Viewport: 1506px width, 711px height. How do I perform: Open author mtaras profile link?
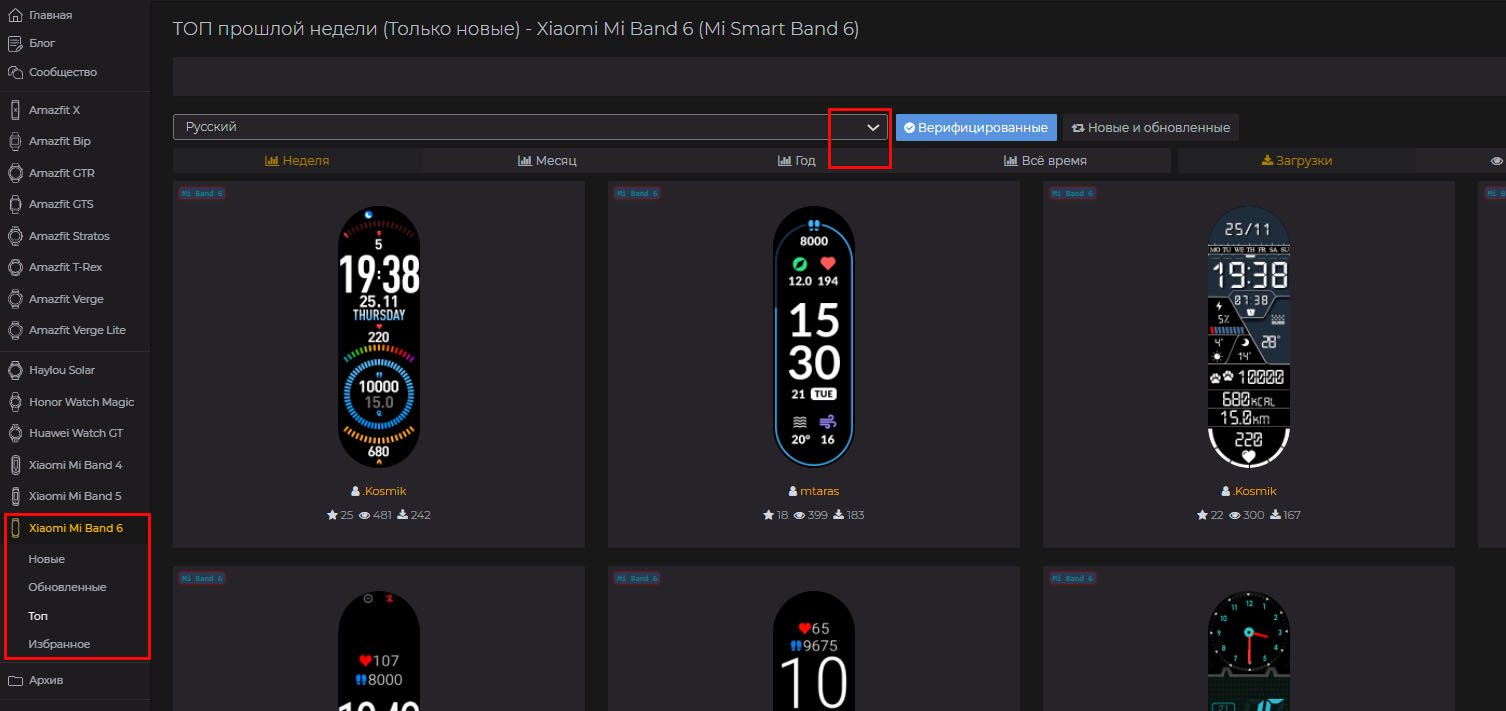pos(820,491)
